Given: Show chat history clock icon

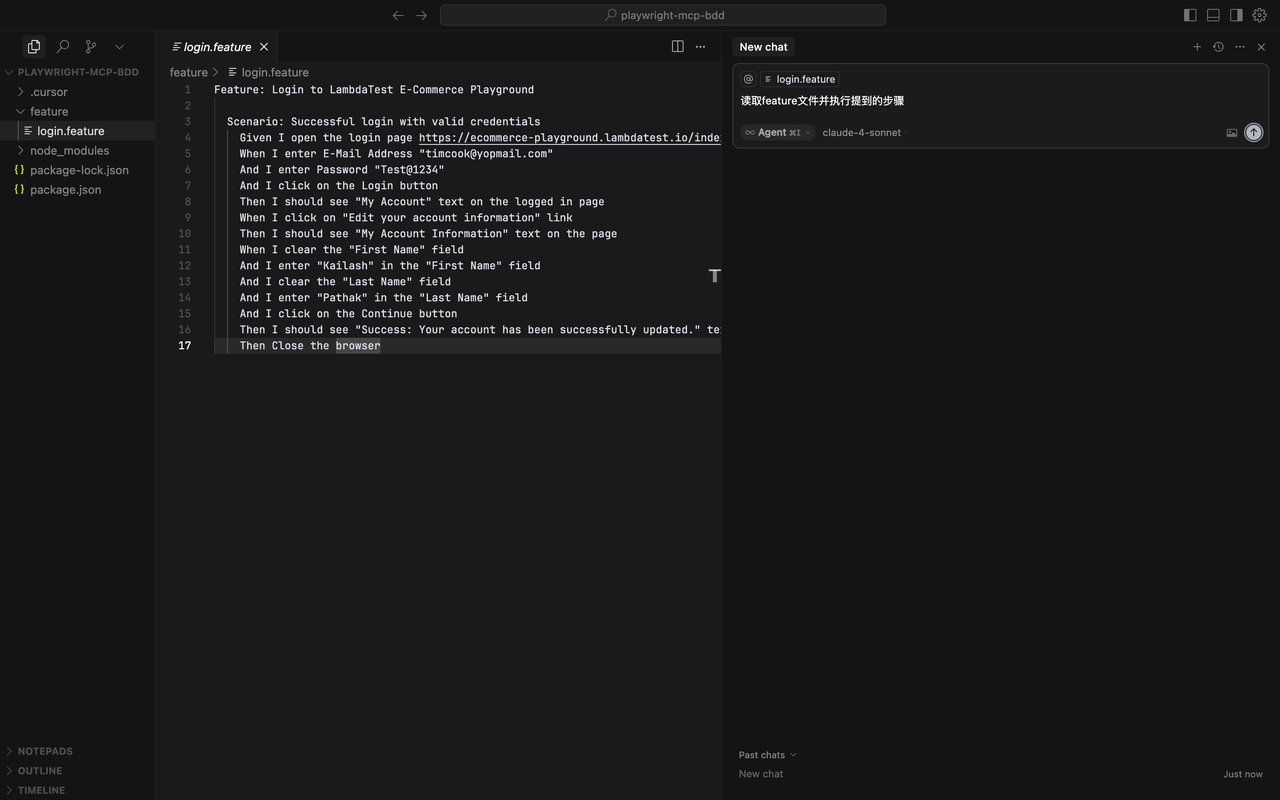Looking at the screenshot, I should pos(1218,47).
